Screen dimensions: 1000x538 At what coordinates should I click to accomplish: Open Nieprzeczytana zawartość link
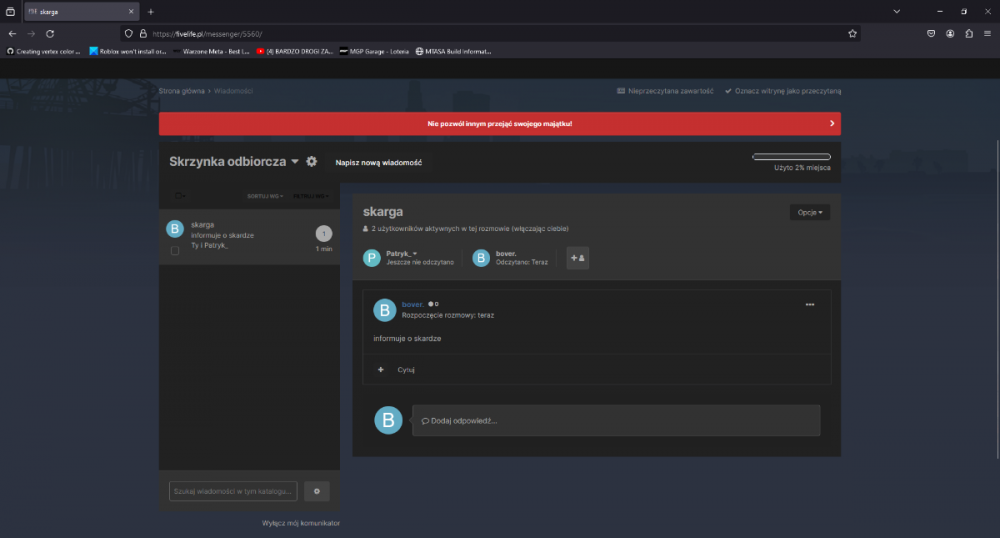[x=665, y=91]
